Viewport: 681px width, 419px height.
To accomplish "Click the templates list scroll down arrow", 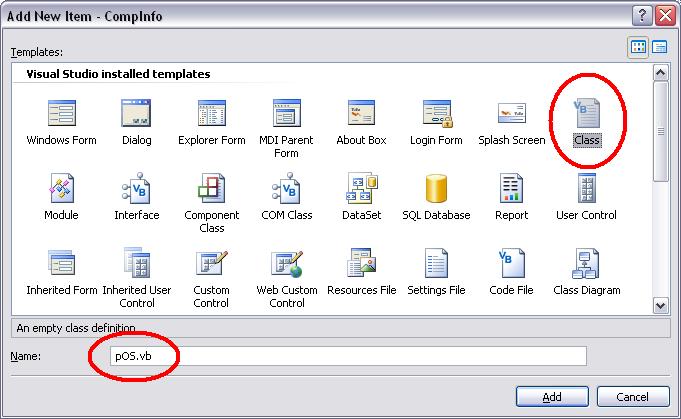I will (x=661, y=305).
